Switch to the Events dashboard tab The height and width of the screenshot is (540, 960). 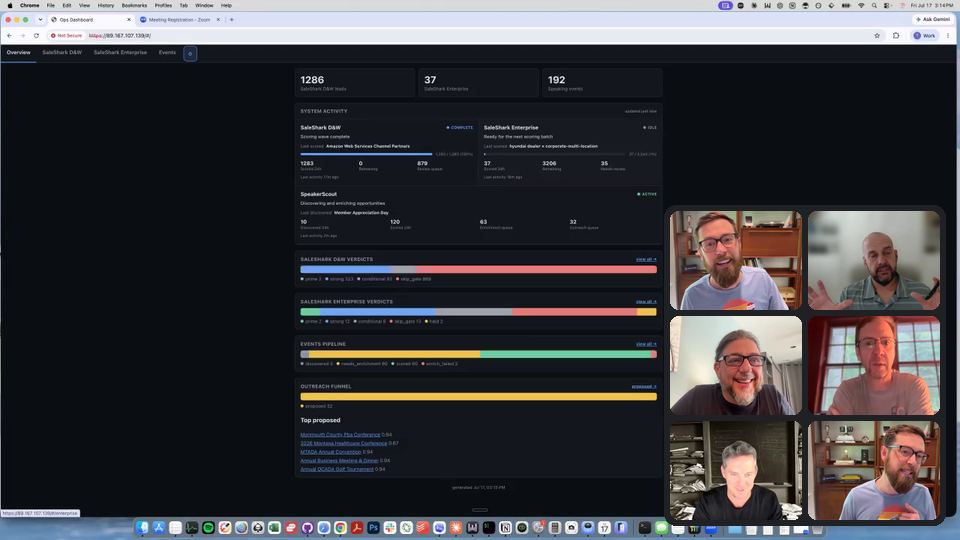click(167, 53)
